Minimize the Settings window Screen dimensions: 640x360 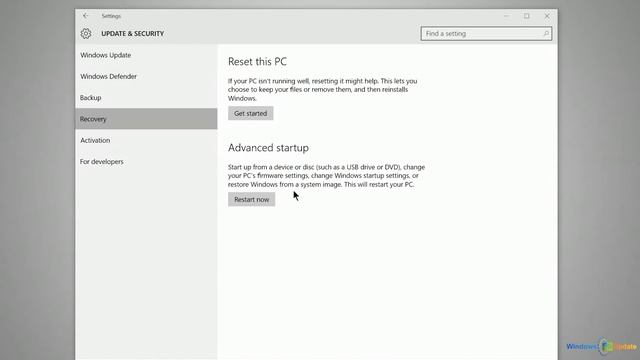pos(506,16)
